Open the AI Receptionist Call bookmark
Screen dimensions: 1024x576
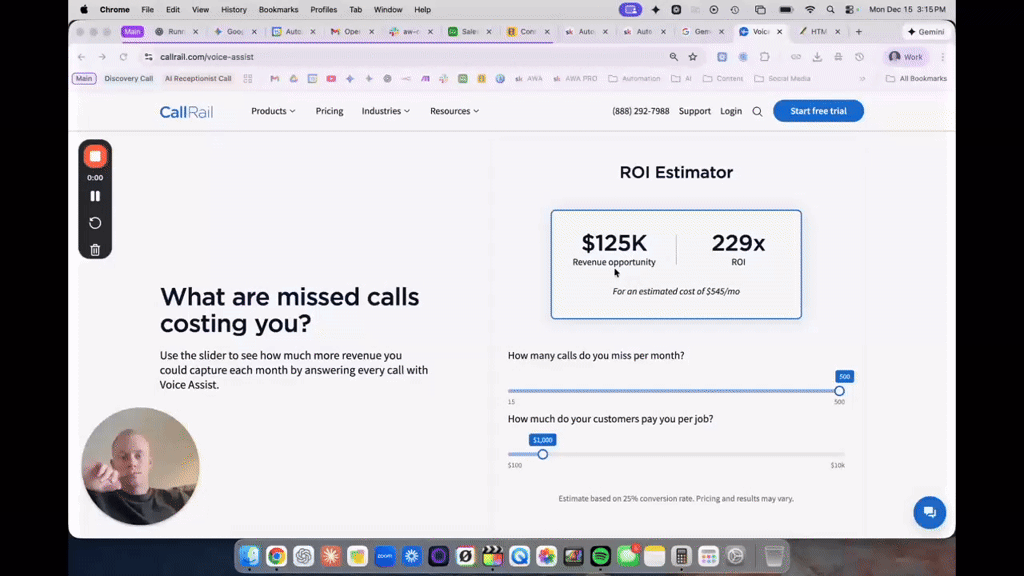(198, 78)
